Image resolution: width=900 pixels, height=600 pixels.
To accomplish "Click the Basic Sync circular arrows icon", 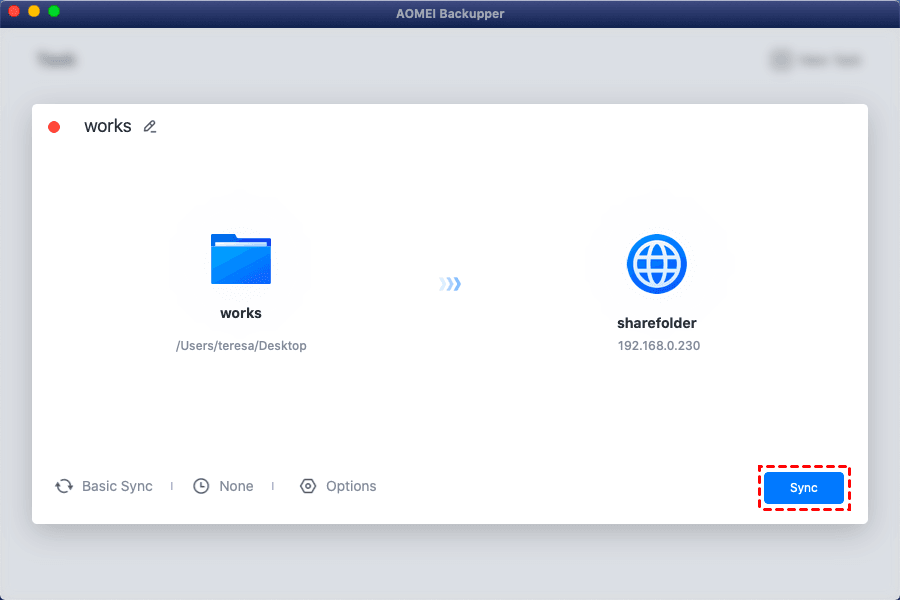I will [64, 486].
